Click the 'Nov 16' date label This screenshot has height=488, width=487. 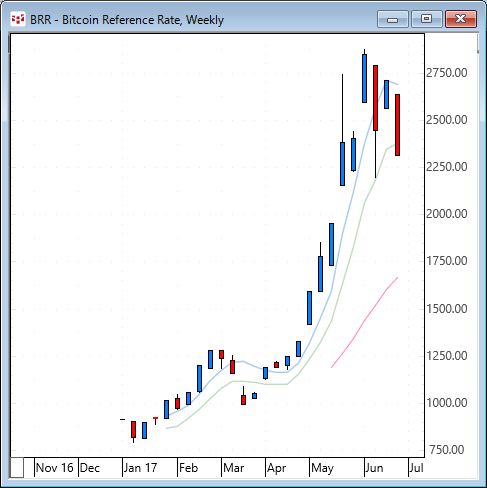54,468
